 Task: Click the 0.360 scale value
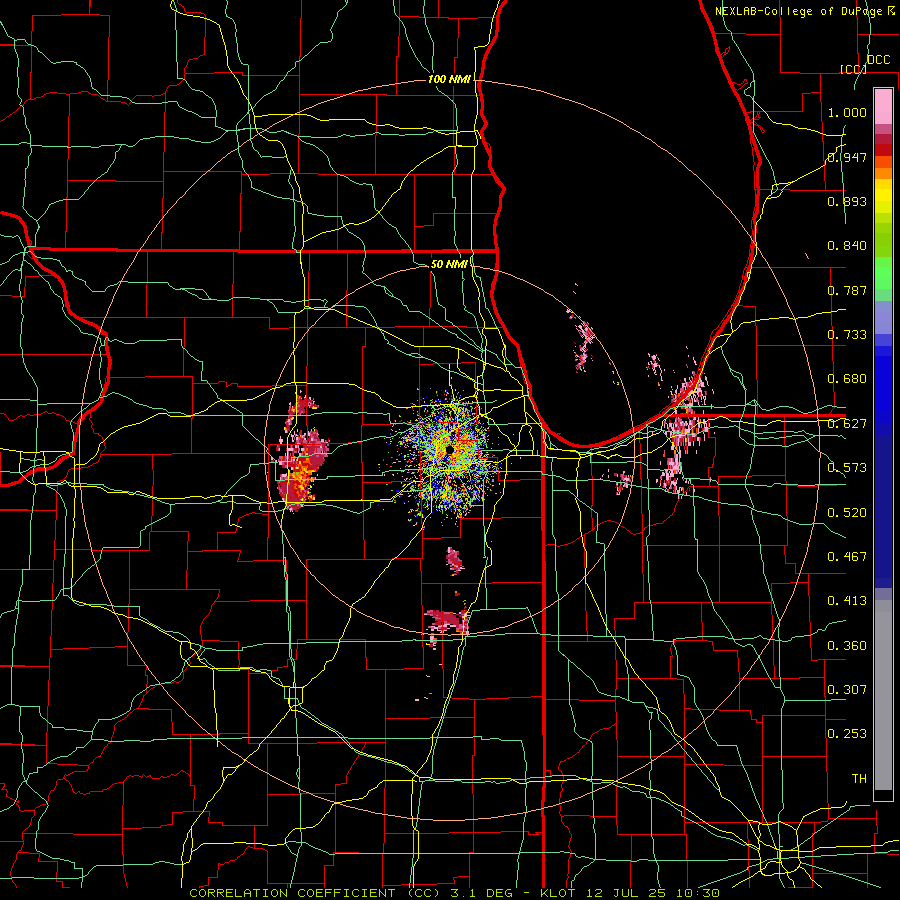point(847,646)
